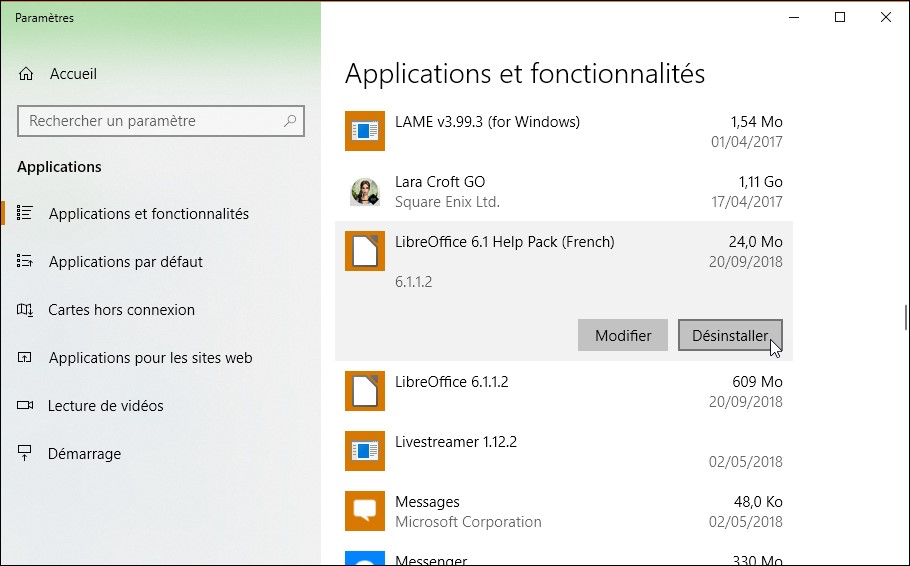Open Applications et fonctionnalités section

point(148,214)
